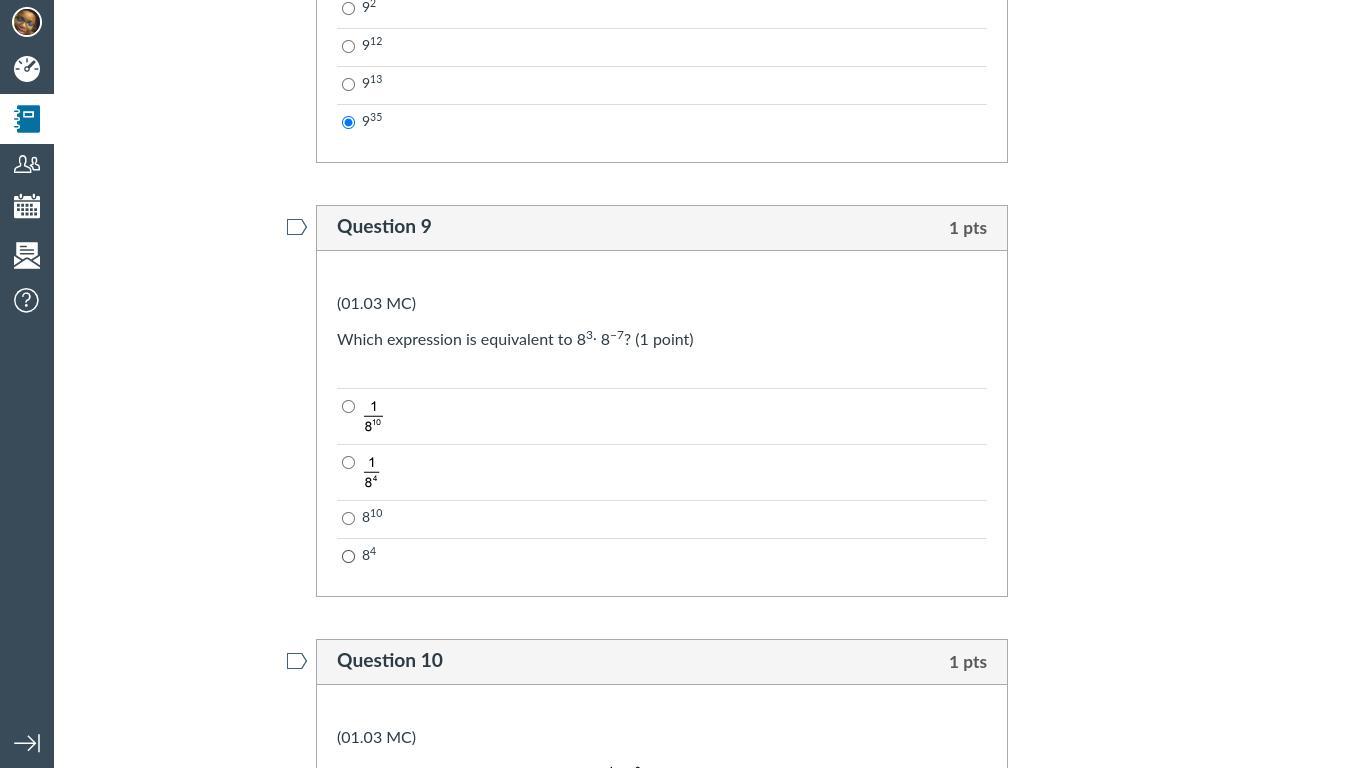Choose 1 over 8 to the 10th
Screen dimensions: 1366x768
(x=348, y=407)
